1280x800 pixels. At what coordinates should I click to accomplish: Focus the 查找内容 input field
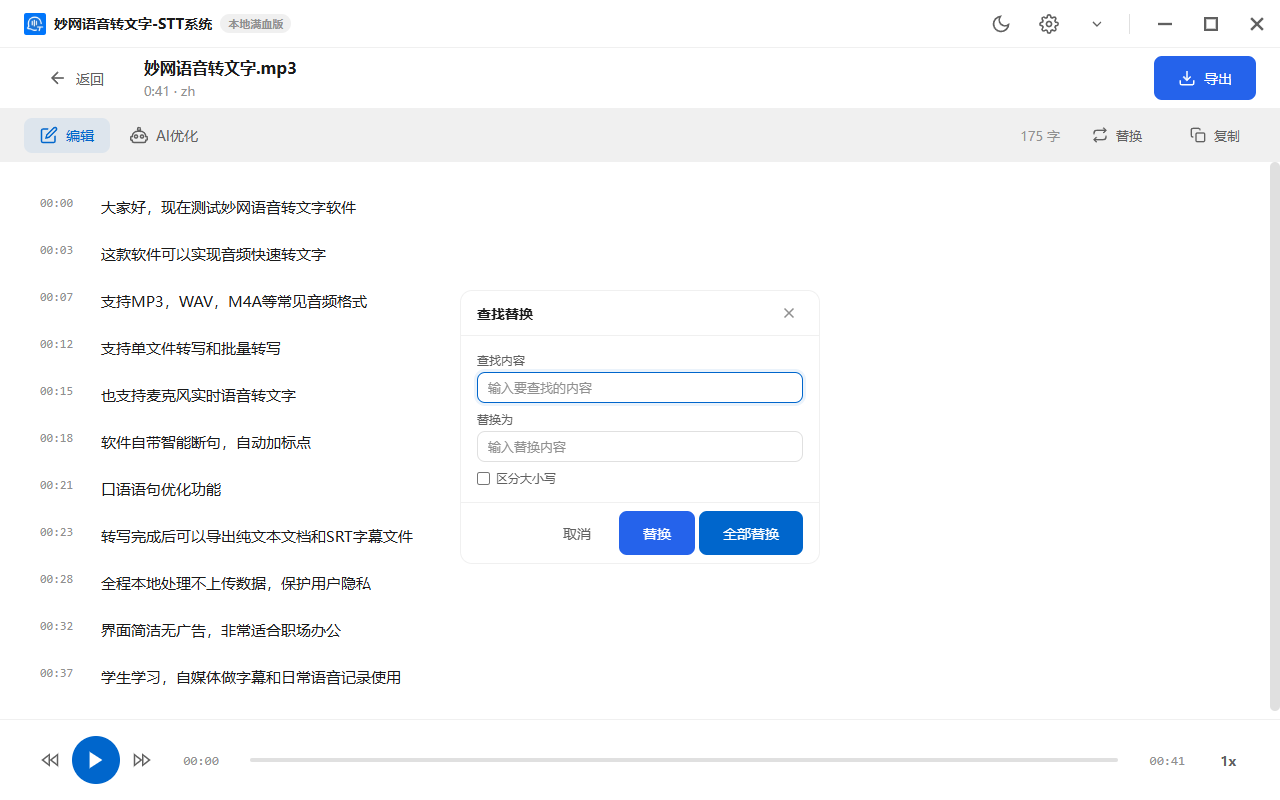pyautogui.click(x=640, y=387)
